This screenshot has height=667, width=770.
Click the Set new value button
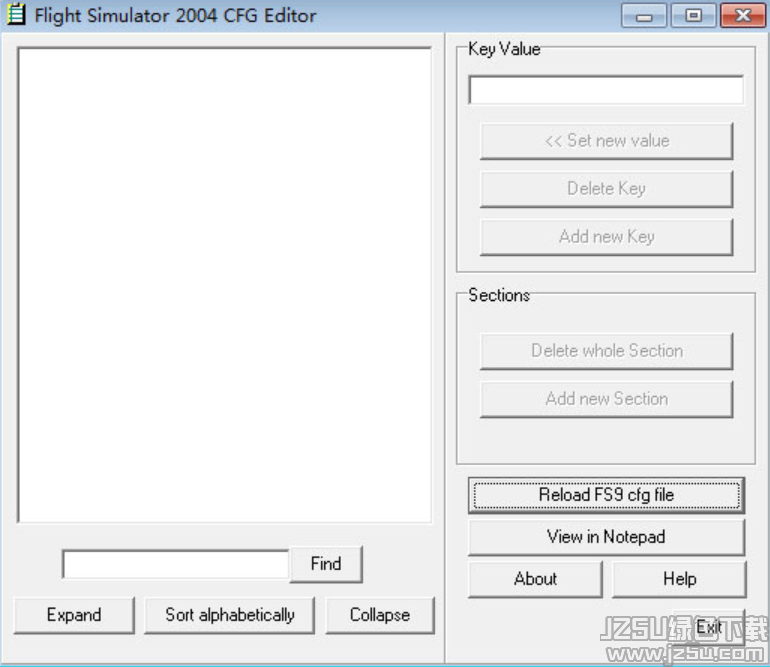606,141
